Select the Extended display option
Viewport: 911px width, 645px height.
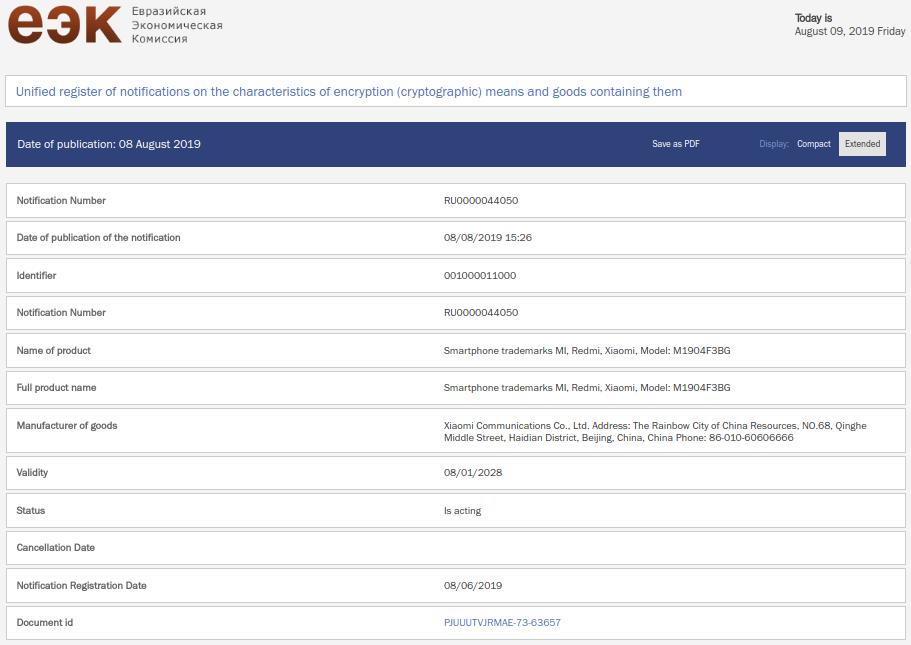(x=862, y=144)
